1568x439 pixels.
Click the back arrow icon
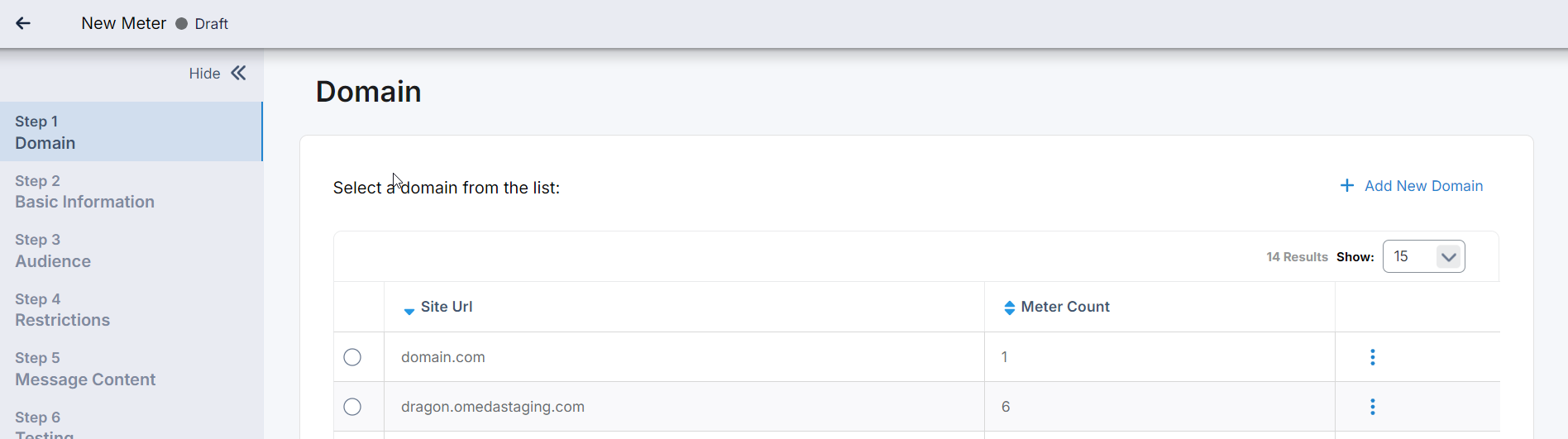click(x=23, y=23)
